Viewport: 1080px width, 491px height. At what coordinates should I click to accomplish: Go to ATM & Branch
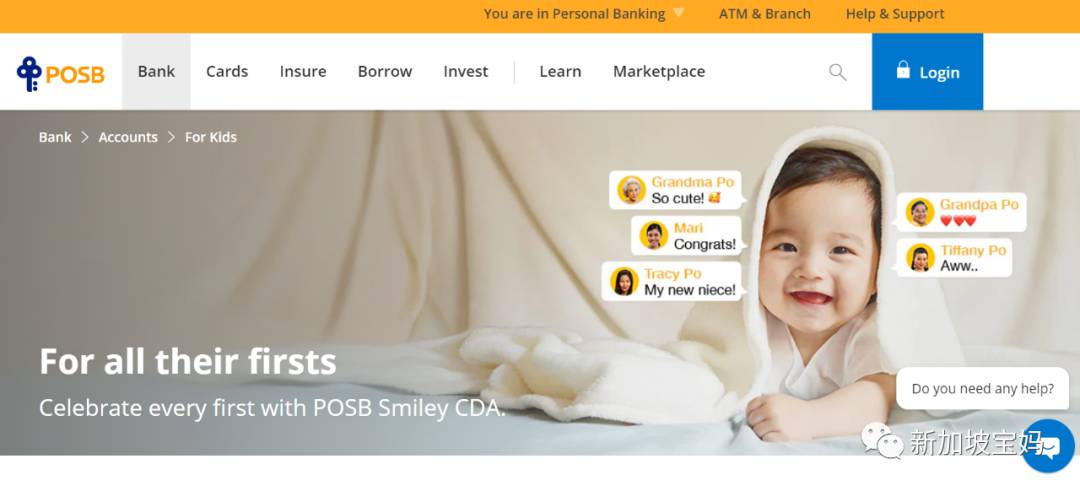765,14
